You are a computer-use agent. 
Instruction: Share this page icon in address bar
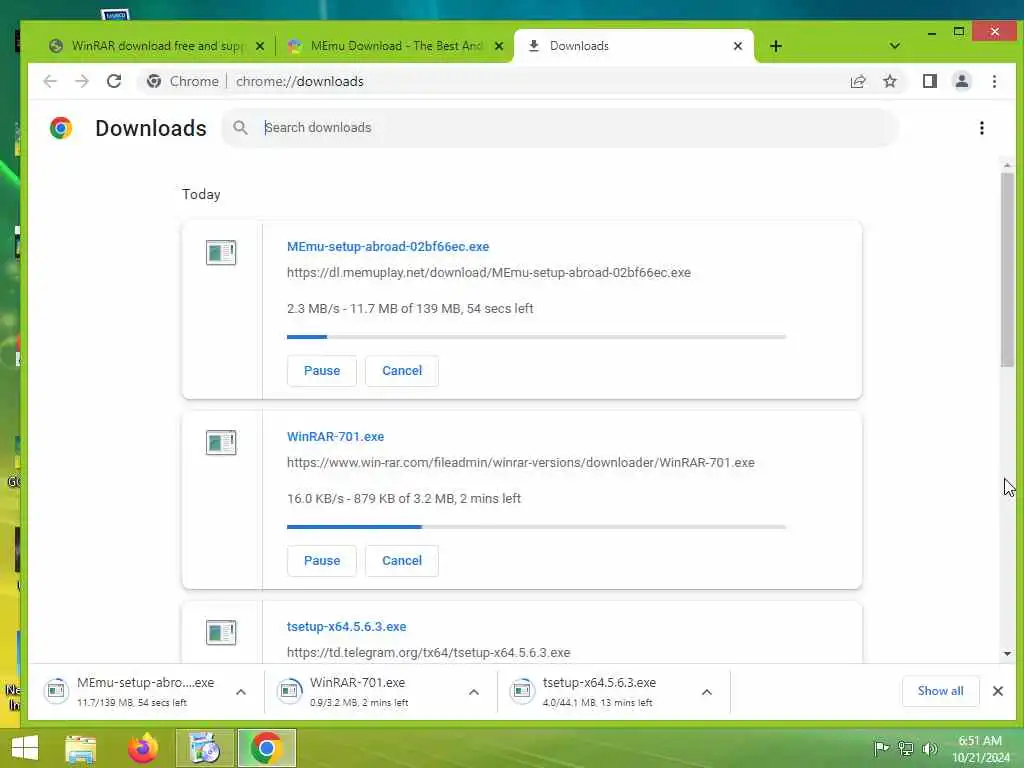857,81
